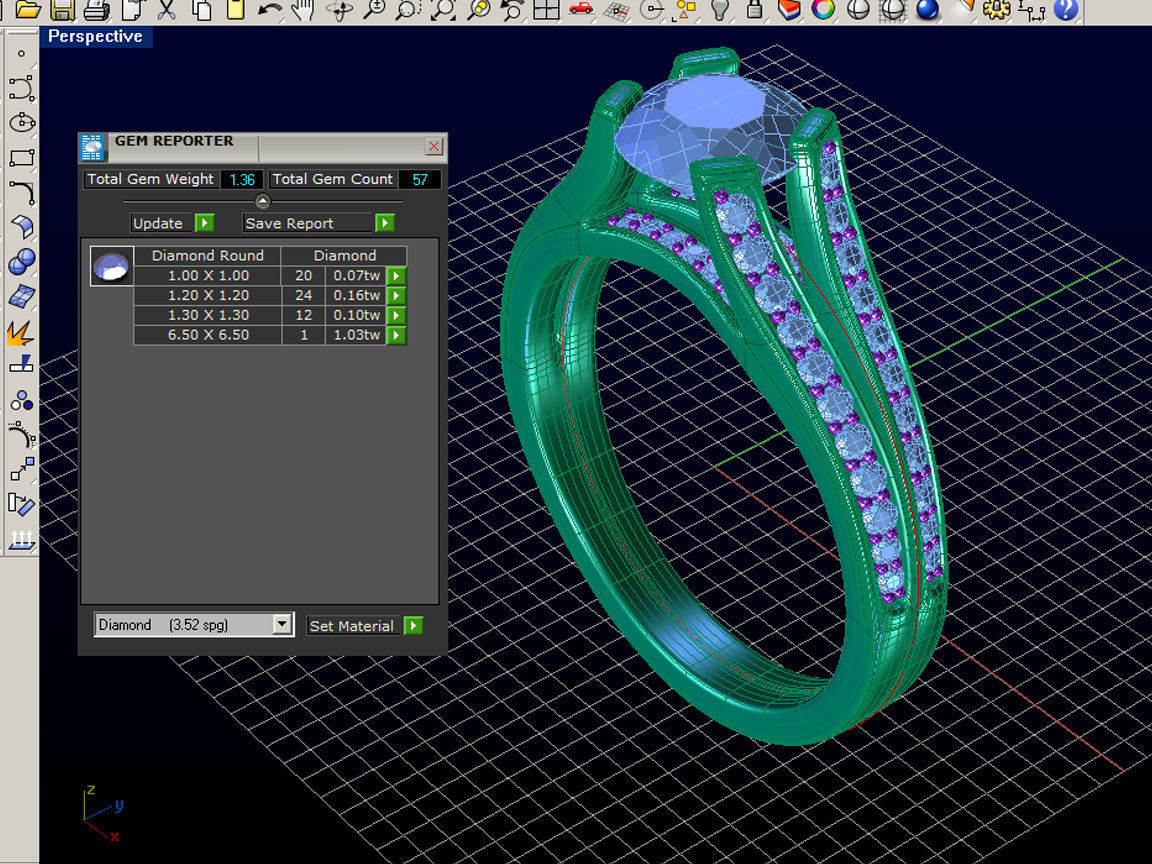Screen dimensions: 1152x864
Task: Click the Dimension tool icon
Action: click(1032, 10)
